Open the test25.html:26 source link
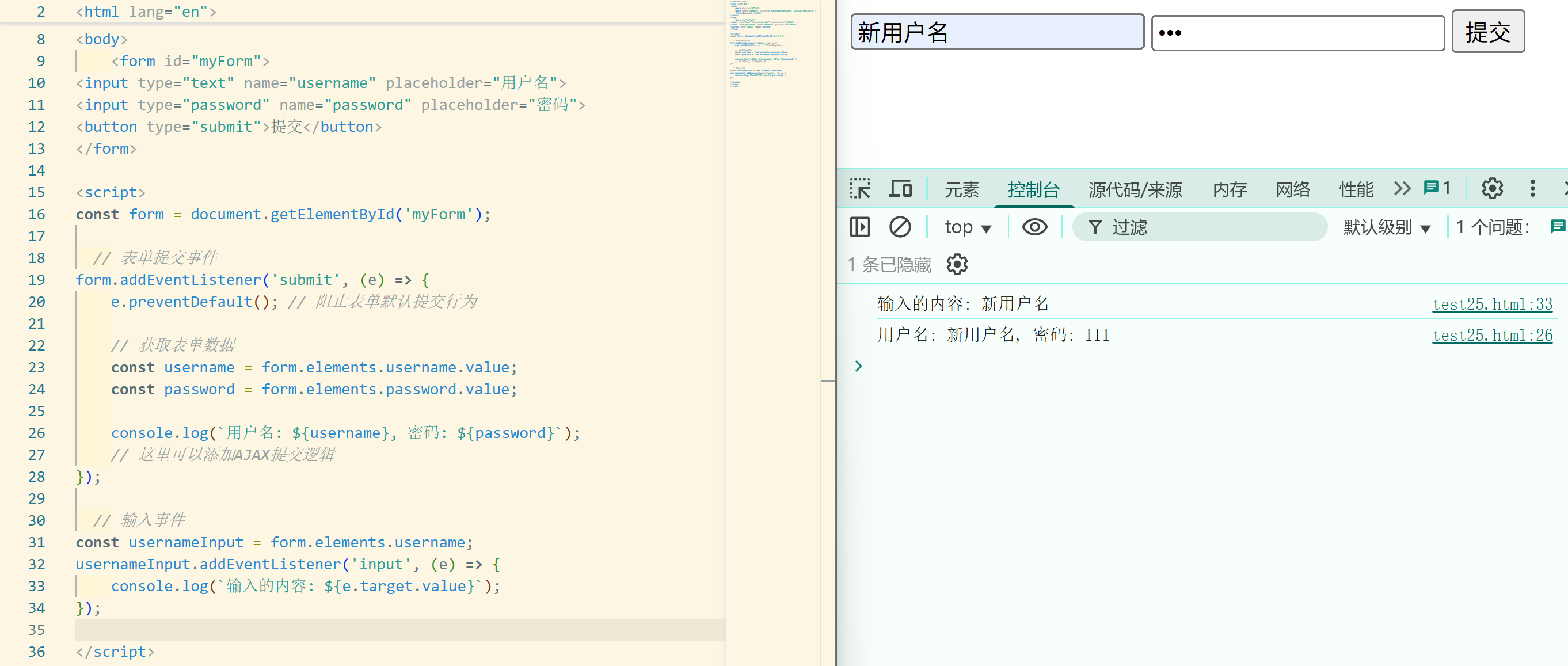The height and width of the screenshot is (666, 1568). coord(1492,335)
